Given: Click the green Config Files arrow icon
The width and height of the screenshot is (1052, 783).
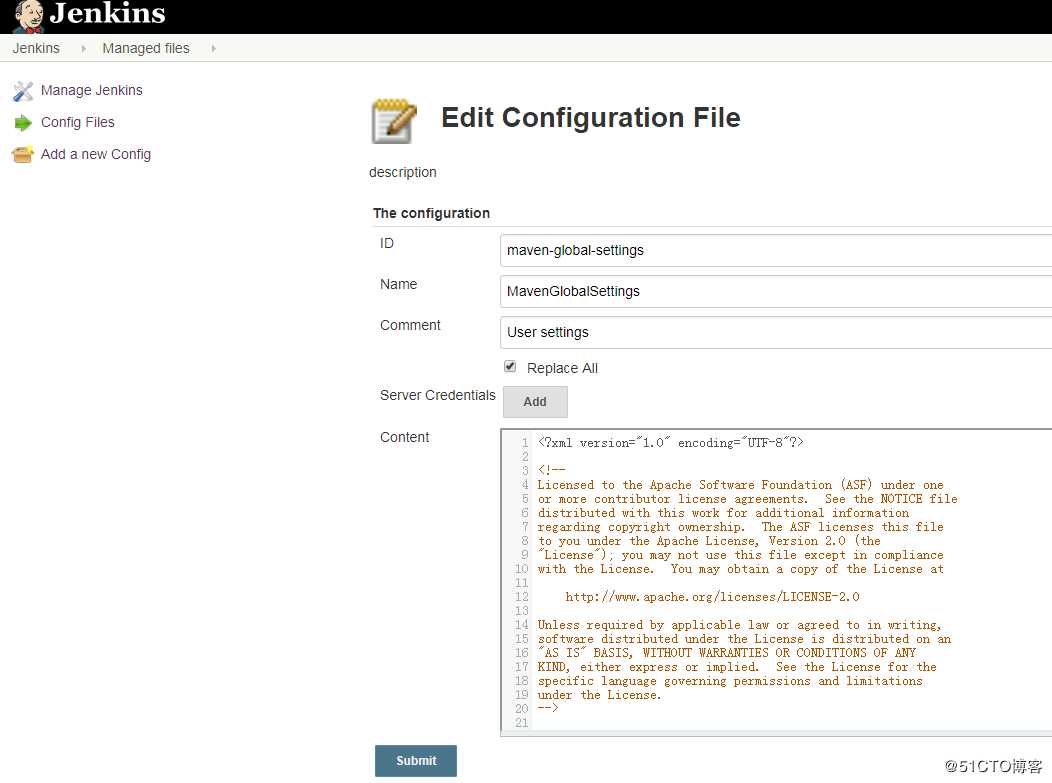Looking at the screenshot, I should pyautogui.click(x=23, y=123).
